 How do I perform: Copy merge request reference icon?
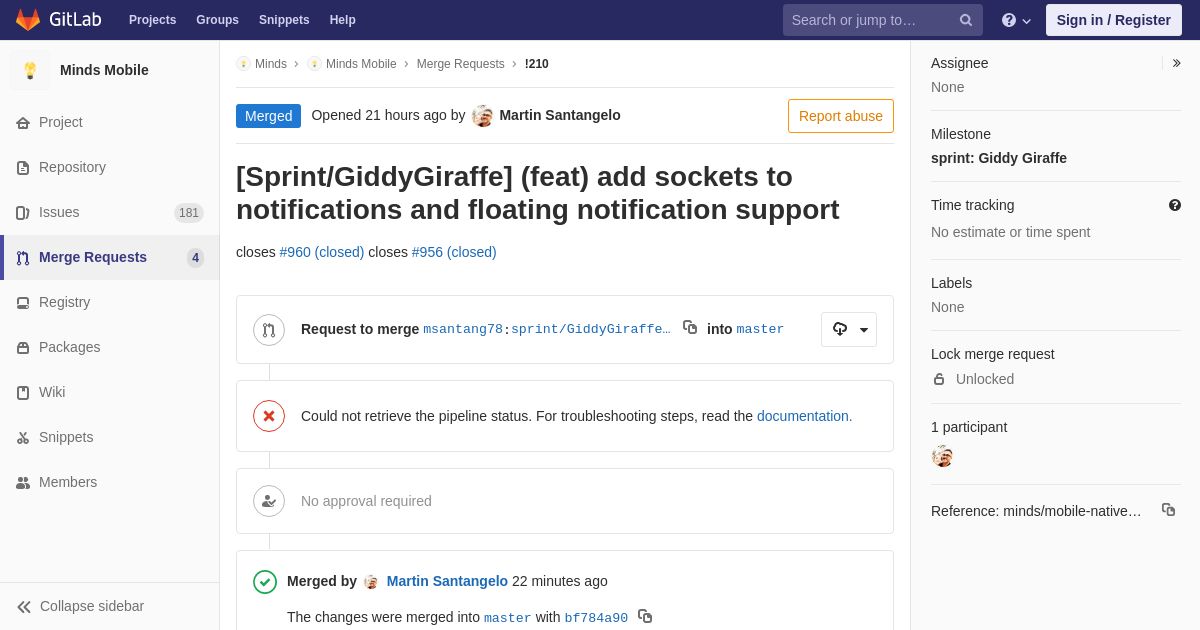pyautogui.click(x=1168, y=510)
